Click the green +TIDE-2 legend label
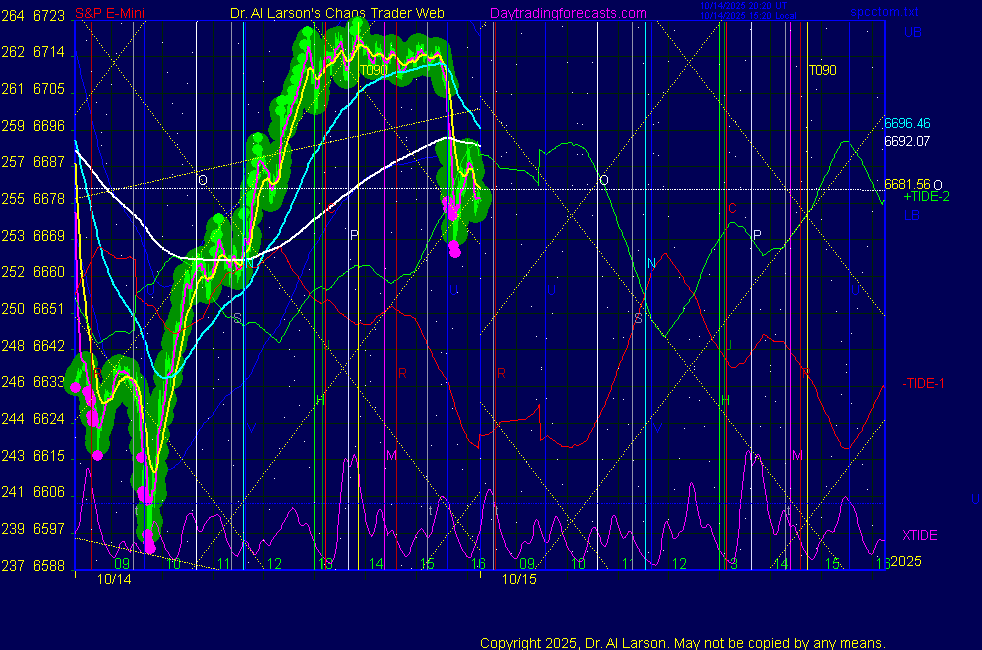 point(926,198)
